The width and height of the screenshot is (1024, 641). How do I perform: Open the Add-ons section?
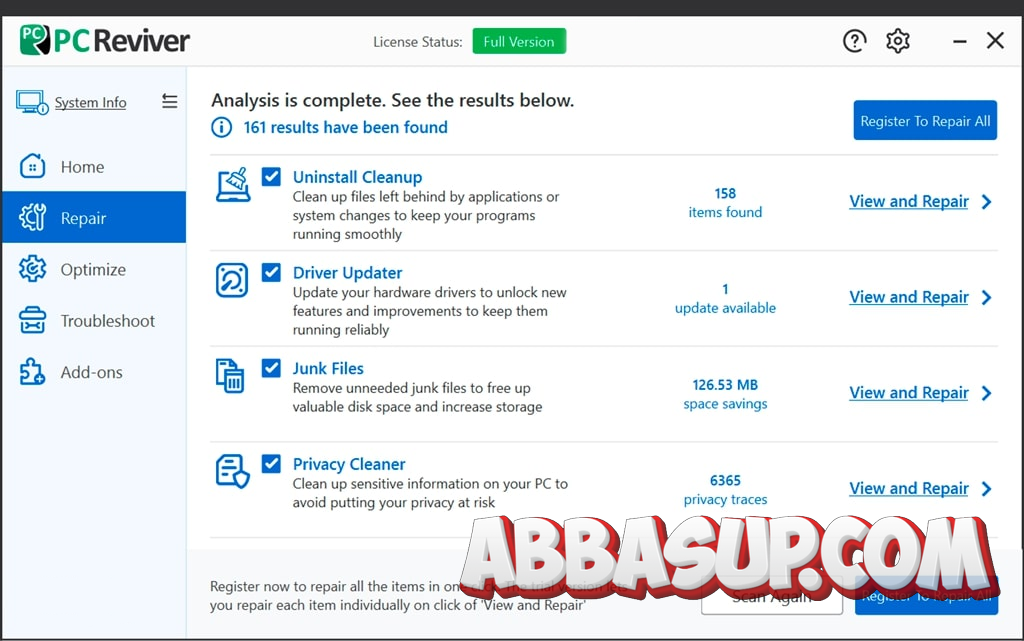[94, 372]
